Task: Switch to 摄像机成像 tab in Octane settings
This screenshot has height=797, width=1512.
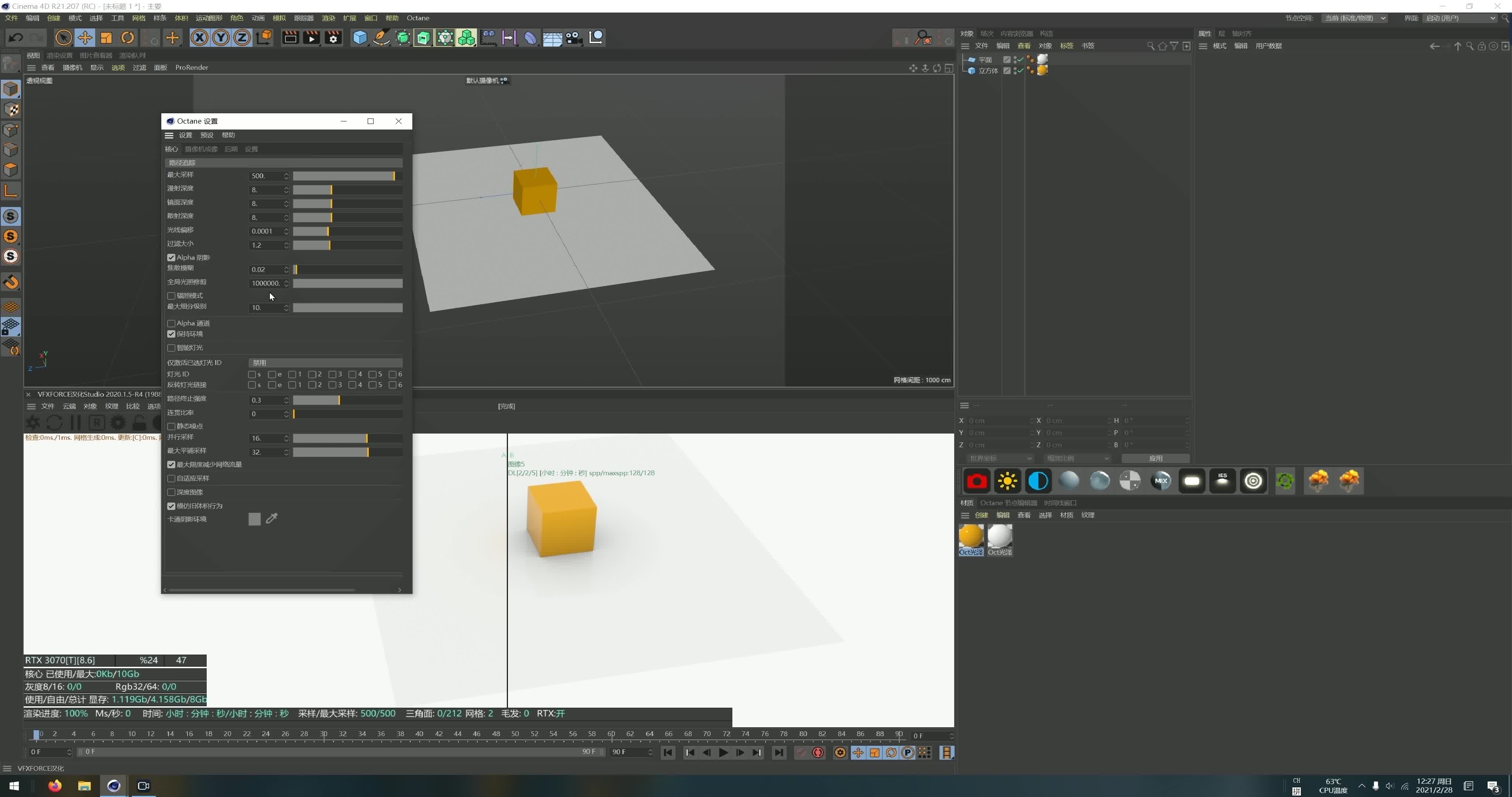Action: coord(201,149)
